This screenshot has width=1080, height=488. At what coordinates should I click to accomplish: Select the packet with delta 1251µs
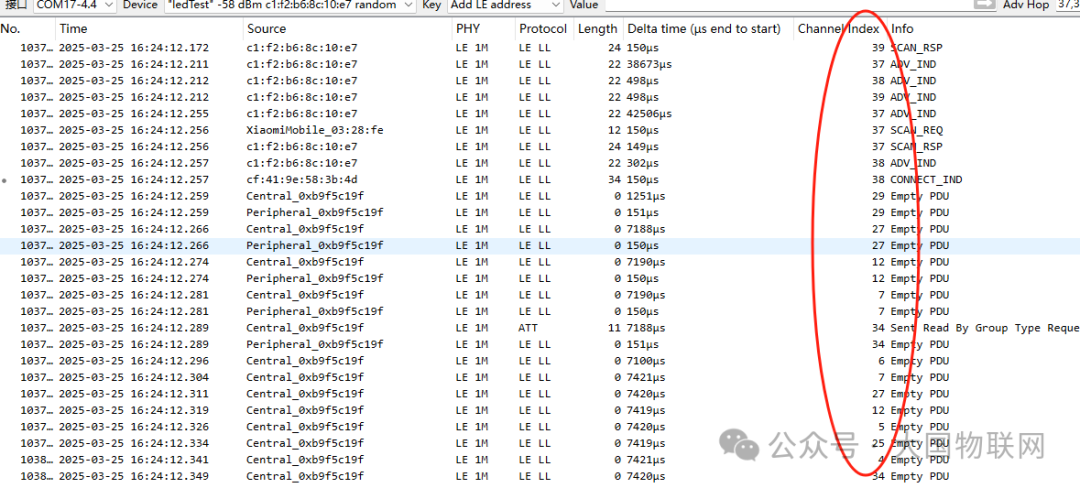coord(540,196)
